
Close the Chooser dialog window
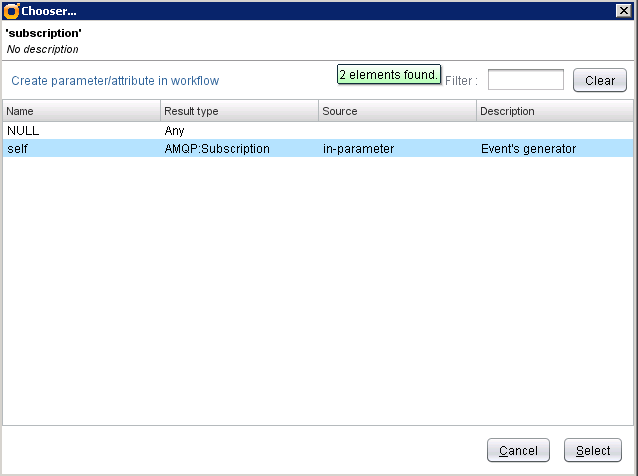pyautogui.click(x=622, y=10)
